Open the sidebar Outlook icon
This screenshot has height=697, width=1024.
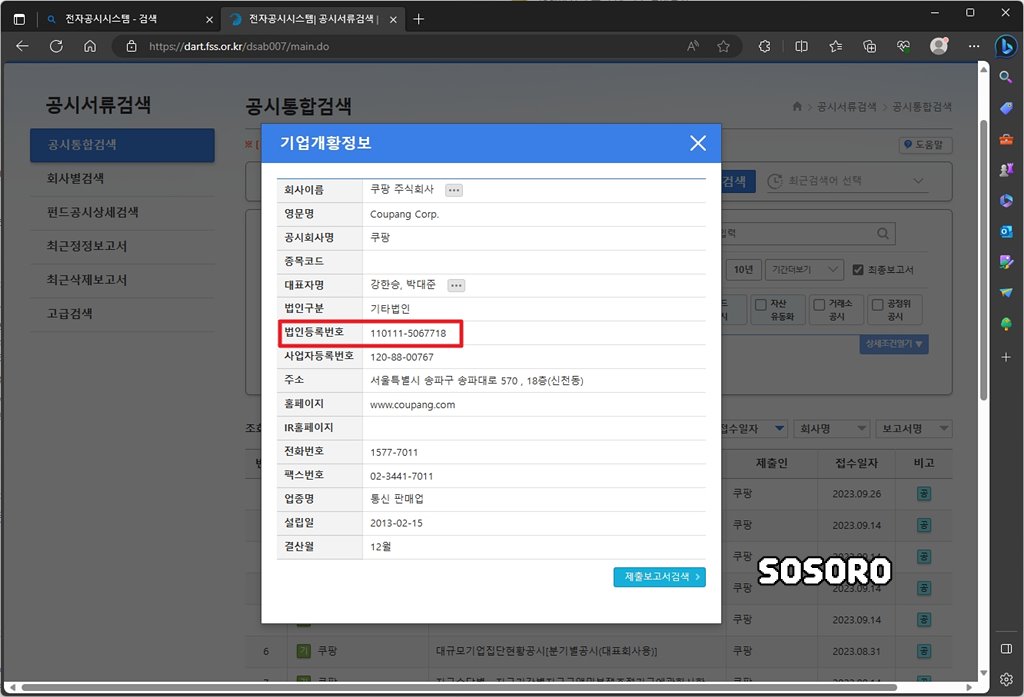pos(1006,232)
